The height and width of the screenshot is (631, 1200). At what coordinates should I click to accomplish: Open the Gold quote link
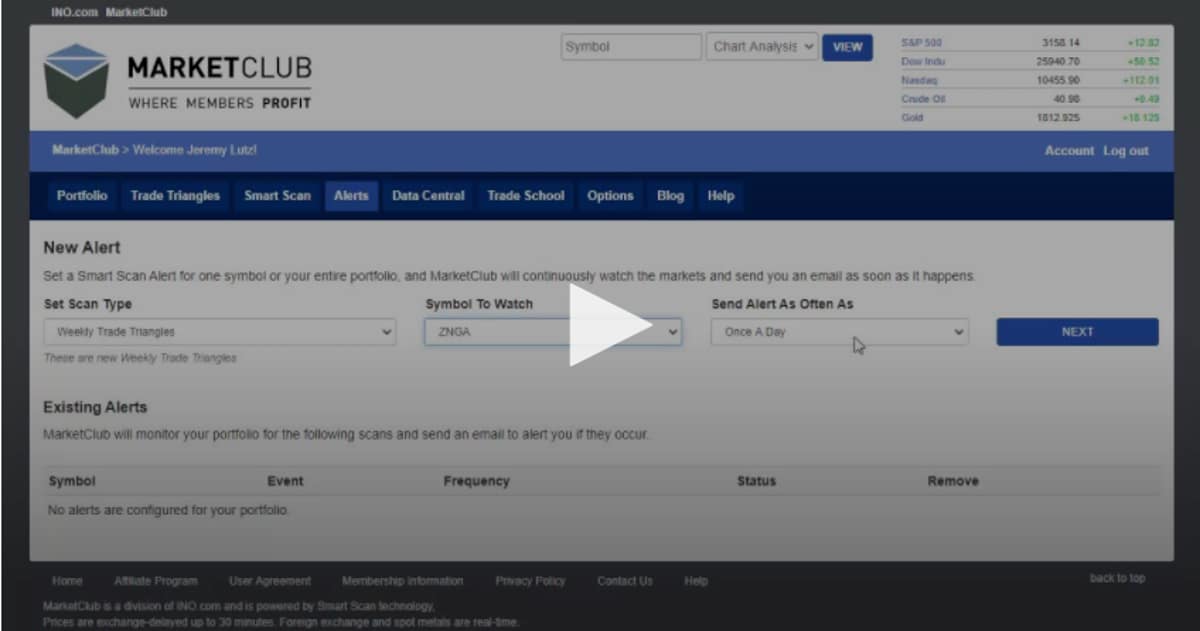pyautogui.click(x=912, y=118)
